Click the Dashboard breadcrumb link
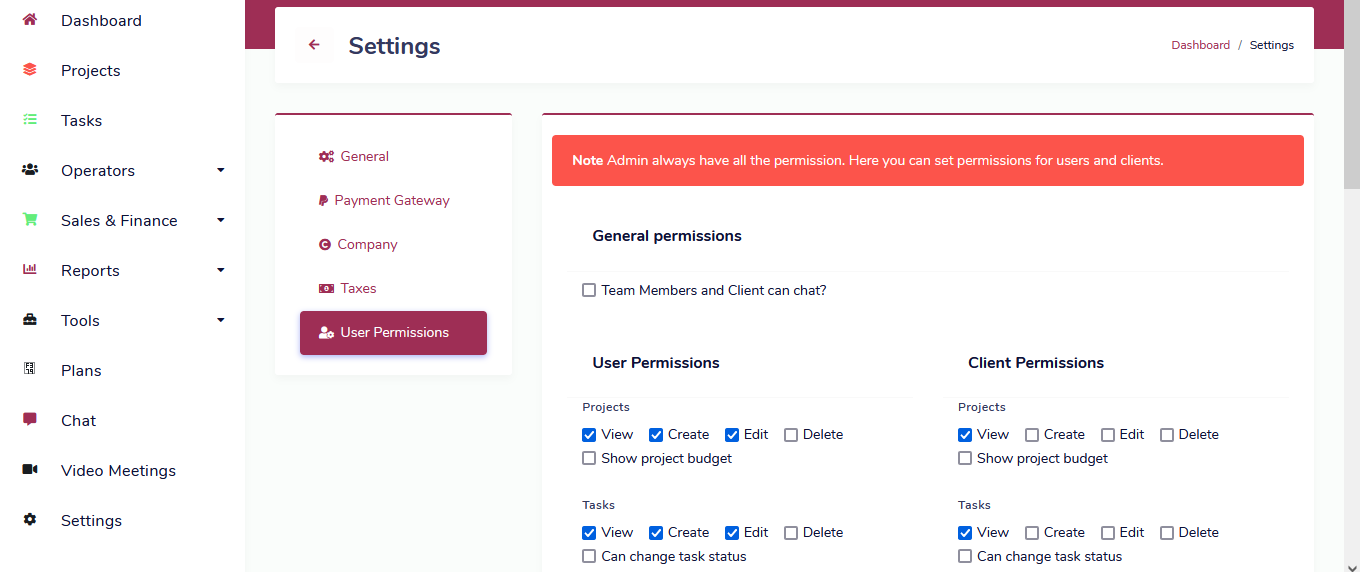 pyautogui.click(x=1200, y=45)
